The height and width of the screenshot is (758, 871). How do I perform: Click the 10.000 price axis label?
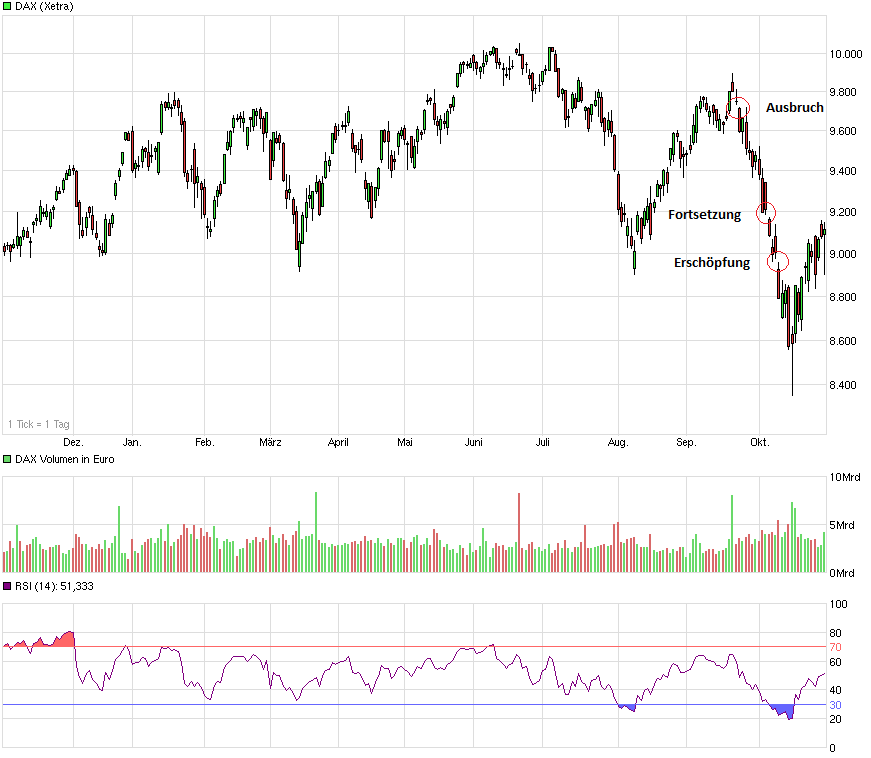(845, 54)
